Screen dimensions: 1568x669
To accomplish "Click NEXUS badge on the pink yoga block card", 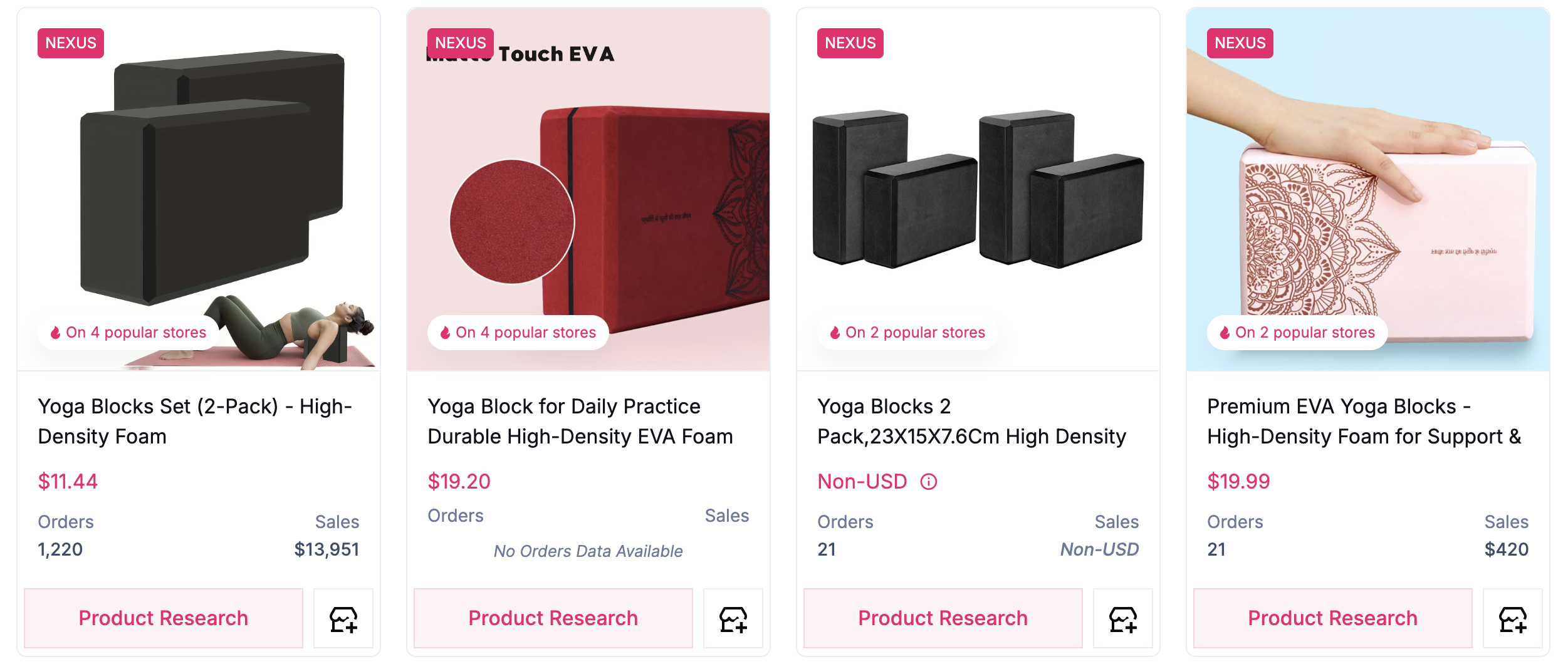I will coord(1240,43).
